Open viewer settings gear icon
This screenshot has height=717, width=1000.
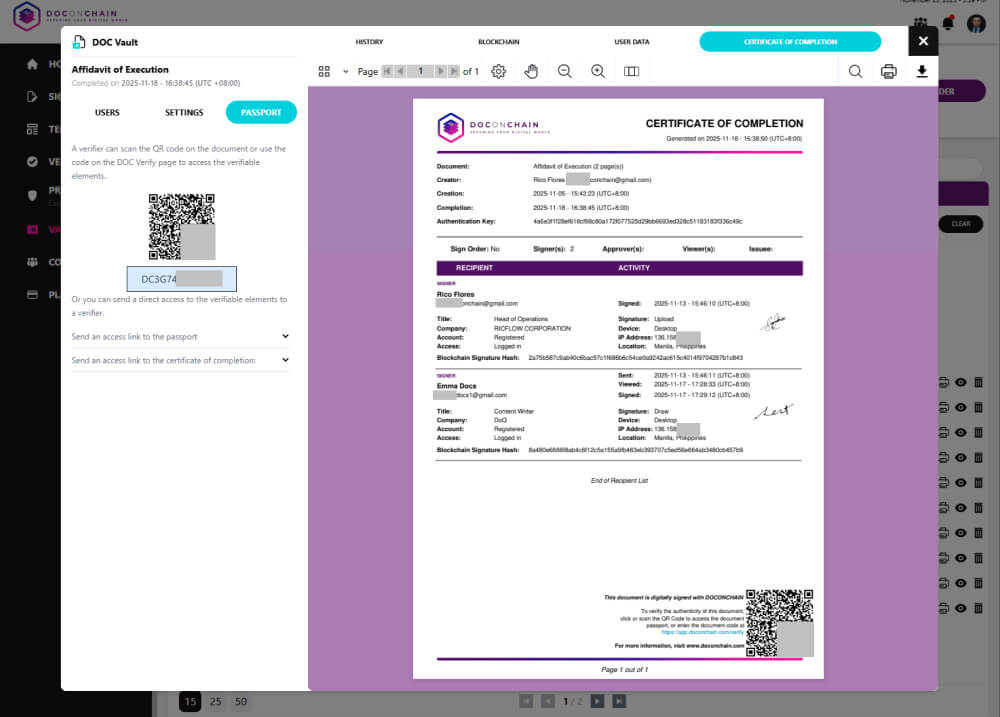tap(499, 71)
